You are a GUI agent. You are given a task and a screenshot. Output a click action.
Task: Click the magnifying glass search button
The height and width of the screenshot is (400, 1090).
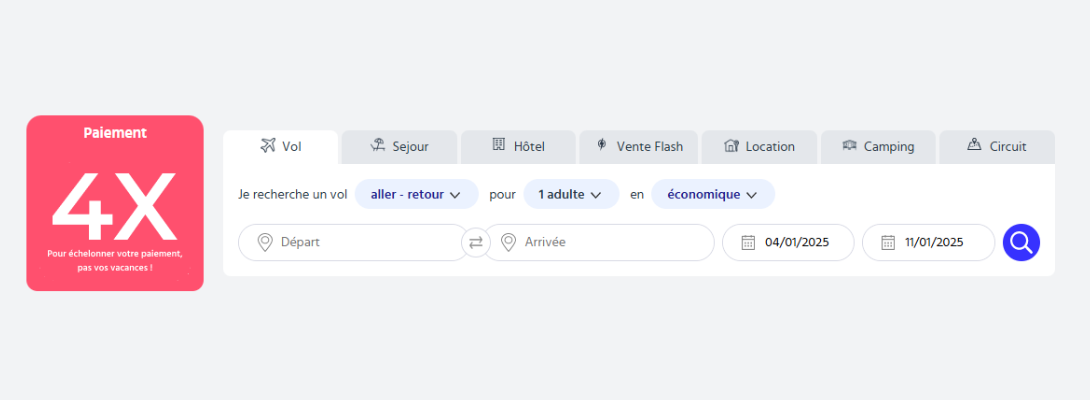click(1021, 242)
